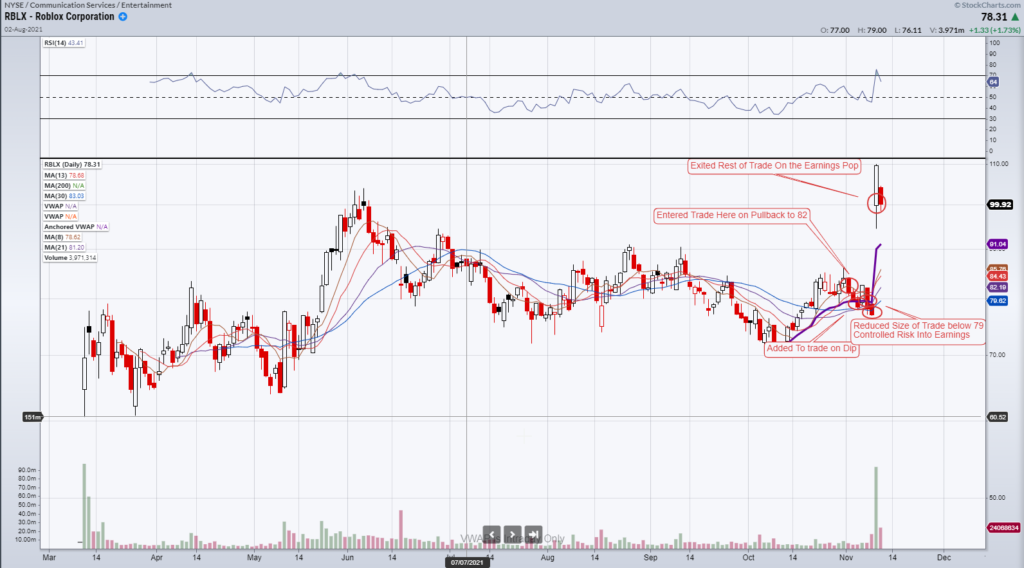Click the V: 3.971m volume value
This screenshot has width=1024, height=568.
coord(947,30)
